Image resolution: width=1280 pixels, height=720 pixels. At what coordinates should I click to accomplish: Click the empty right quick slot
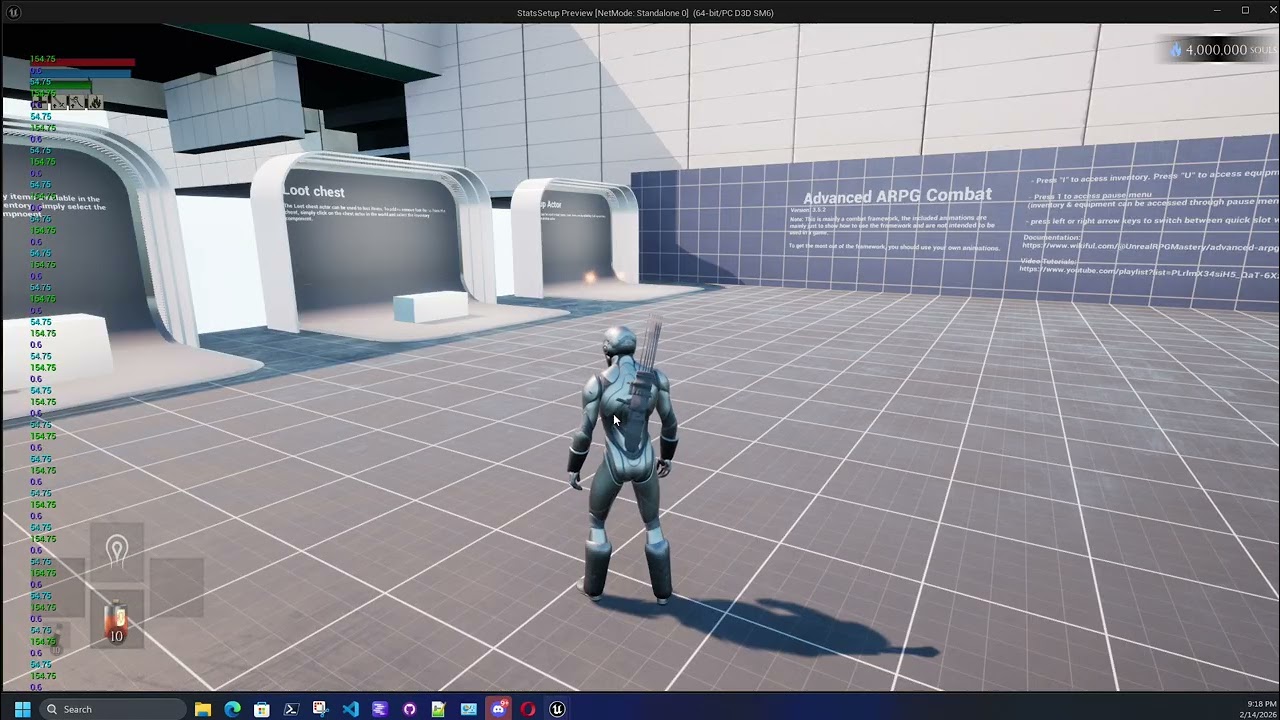click(176, 585)
